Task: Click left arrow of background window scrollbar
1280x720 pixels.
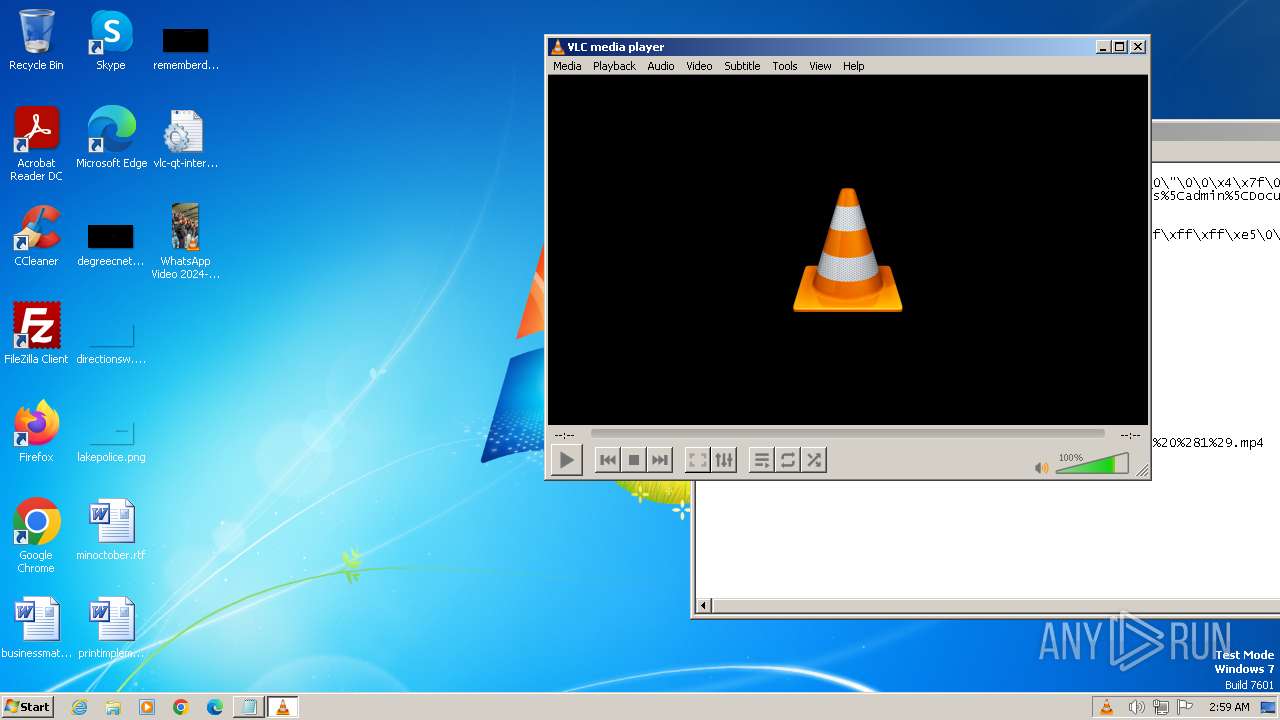Action: [703, 605]
